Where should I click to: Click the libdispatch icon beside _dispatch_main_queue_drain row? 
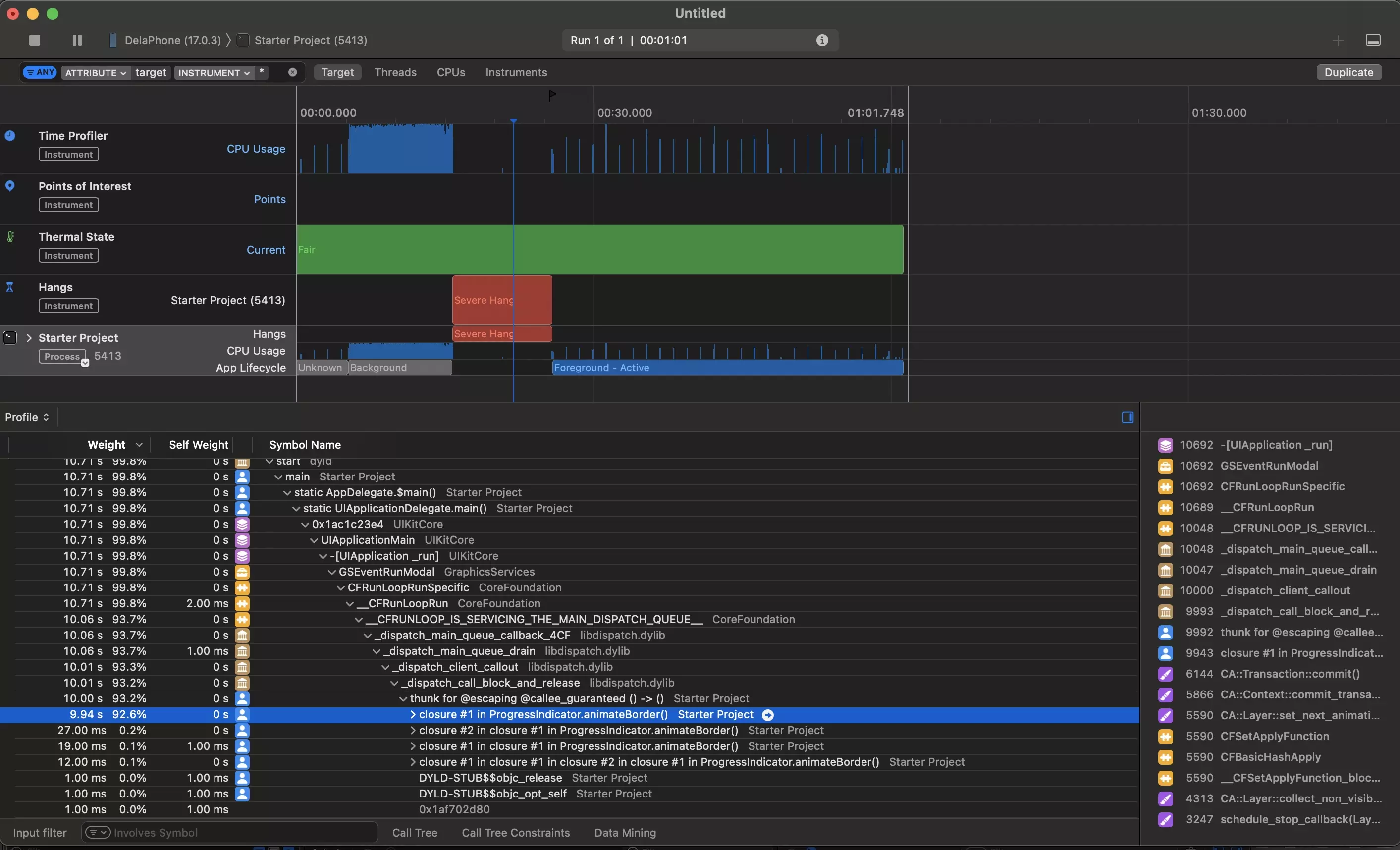pyautogui.click(x=242, y=651)
